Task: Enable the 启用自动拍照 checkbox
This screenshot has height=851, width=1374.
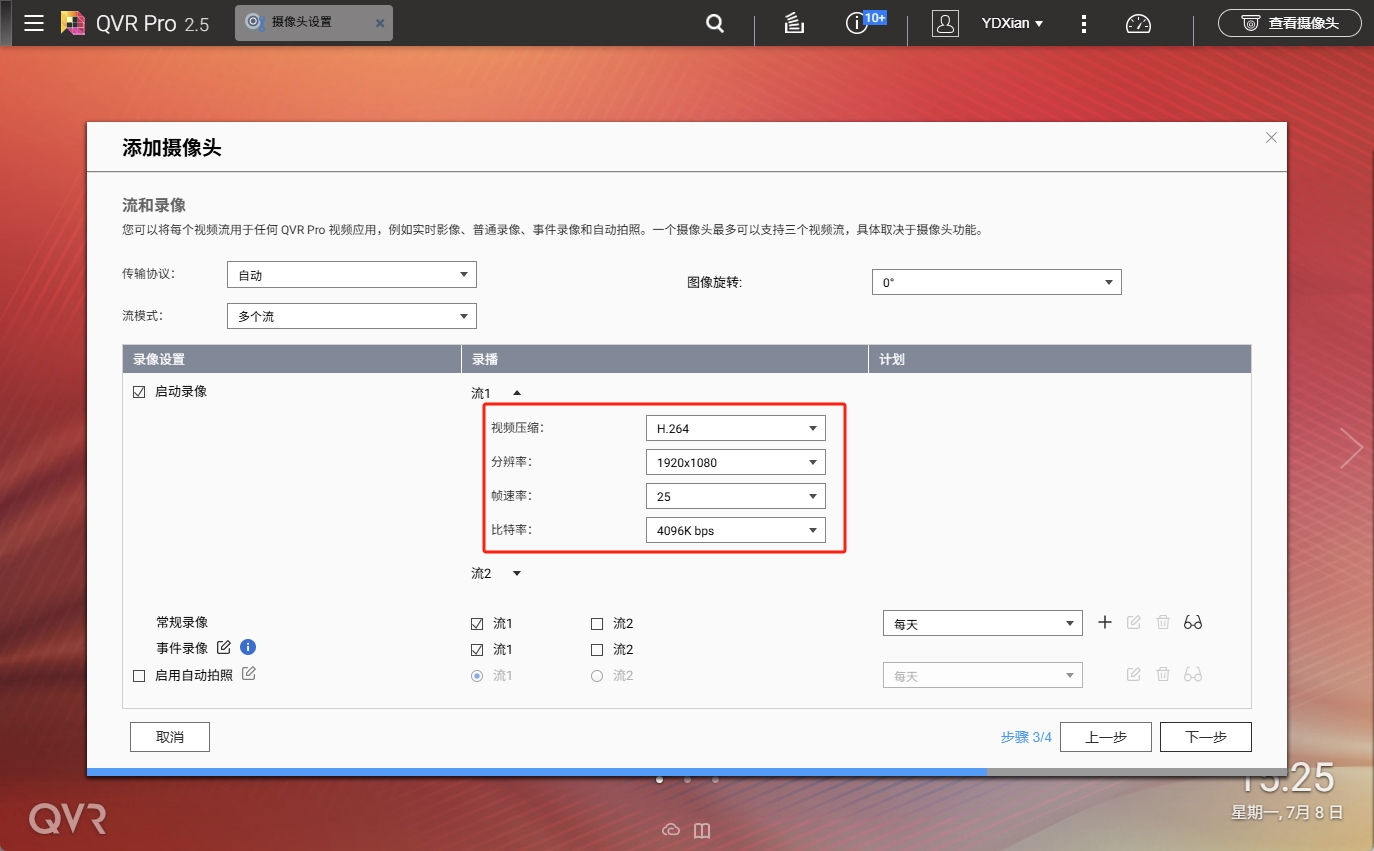Action: [139, 676]
